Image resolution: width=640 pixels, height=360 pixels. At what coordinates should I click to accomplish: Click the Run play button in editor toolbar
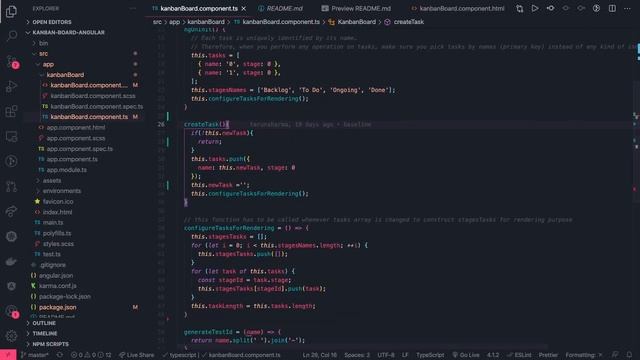coord(535,8)
